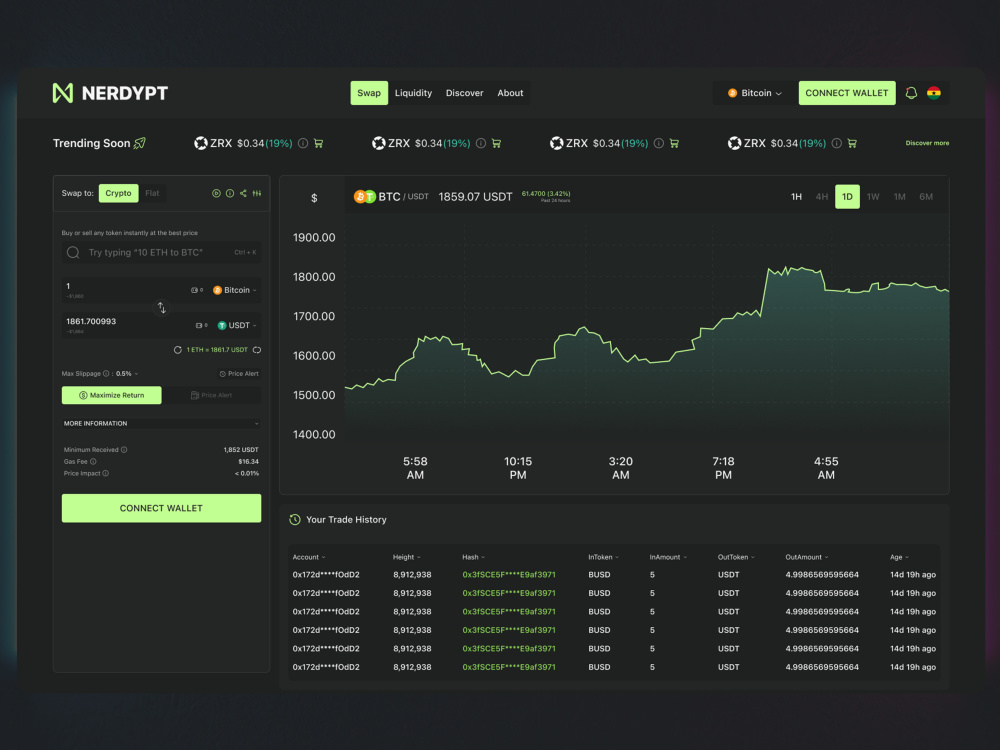Open the country flag language selector
1000x750 pixels.
[x=934, y=93]
